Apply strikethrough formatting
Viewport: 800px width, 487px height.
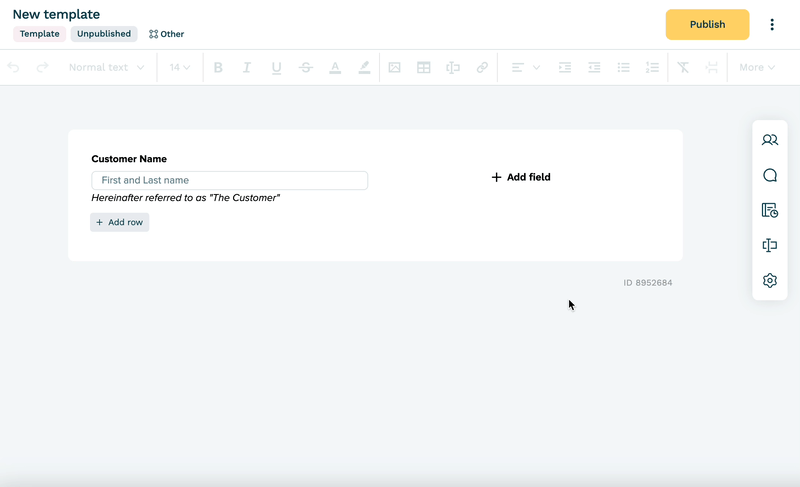pos(306,67)
